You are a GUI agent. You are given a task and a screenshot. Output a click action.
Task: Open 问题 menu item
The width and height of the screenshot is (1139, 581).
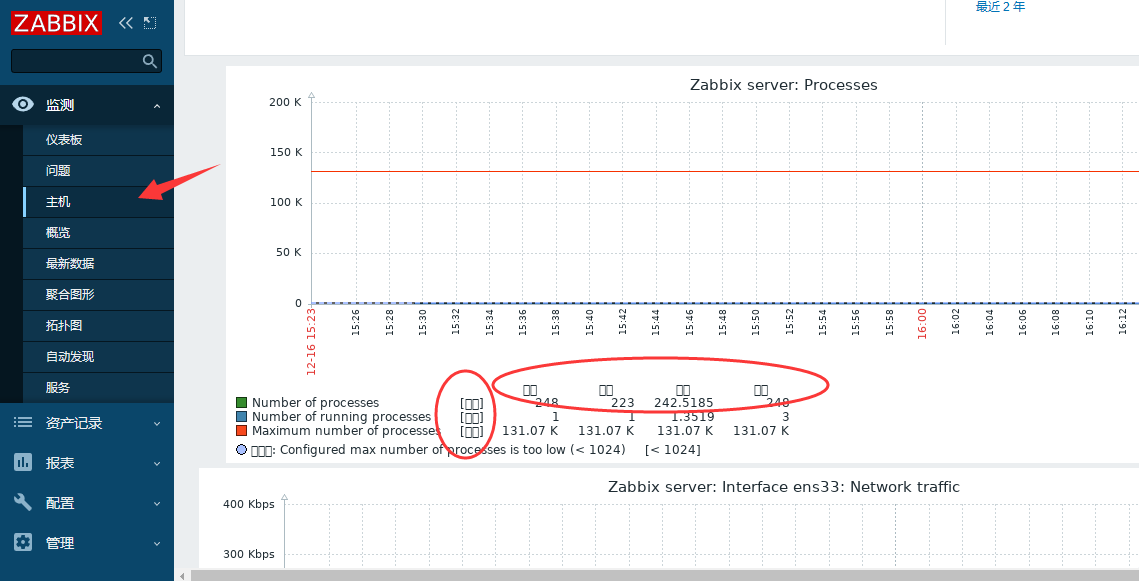99,171
